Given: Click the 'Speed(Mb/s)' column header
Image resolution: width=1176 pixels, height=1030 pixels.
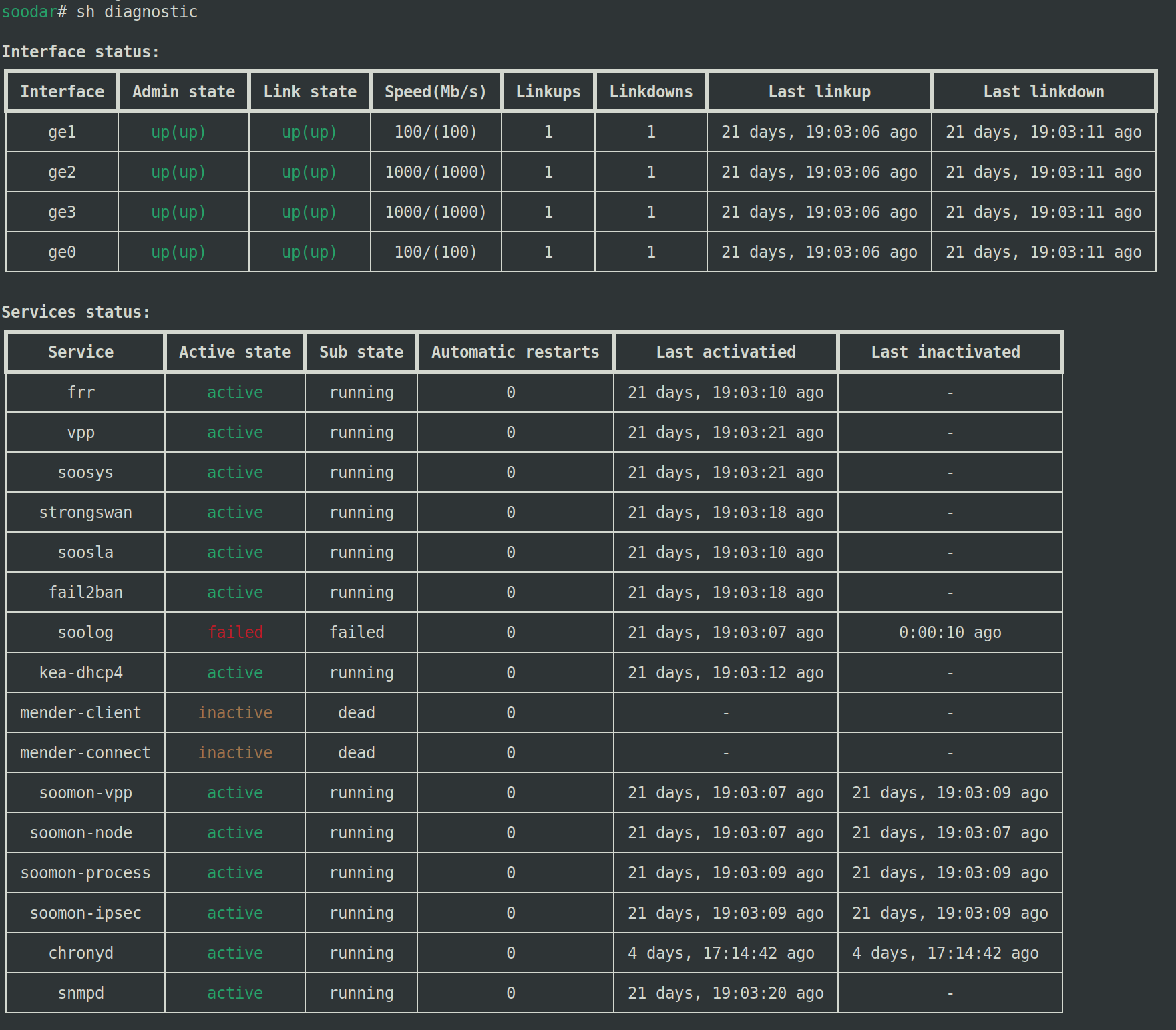Looking at the screenshot, I should [x=435, y=92].
